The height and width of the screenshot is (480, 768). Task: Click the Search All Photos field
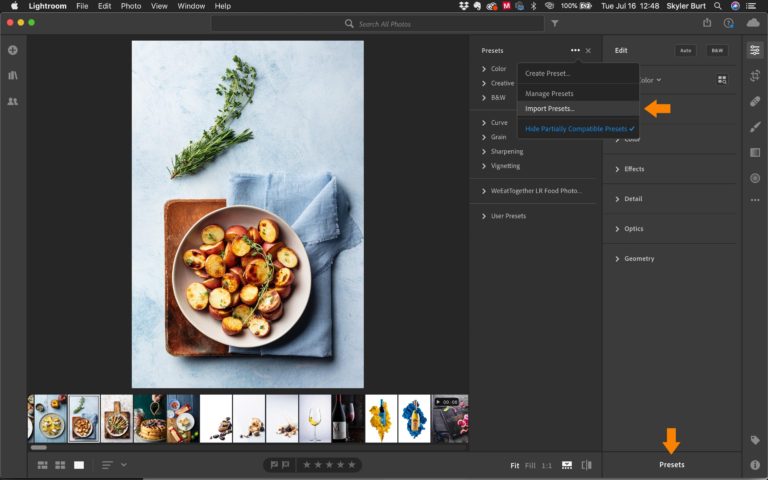click(x=378, y=24)
